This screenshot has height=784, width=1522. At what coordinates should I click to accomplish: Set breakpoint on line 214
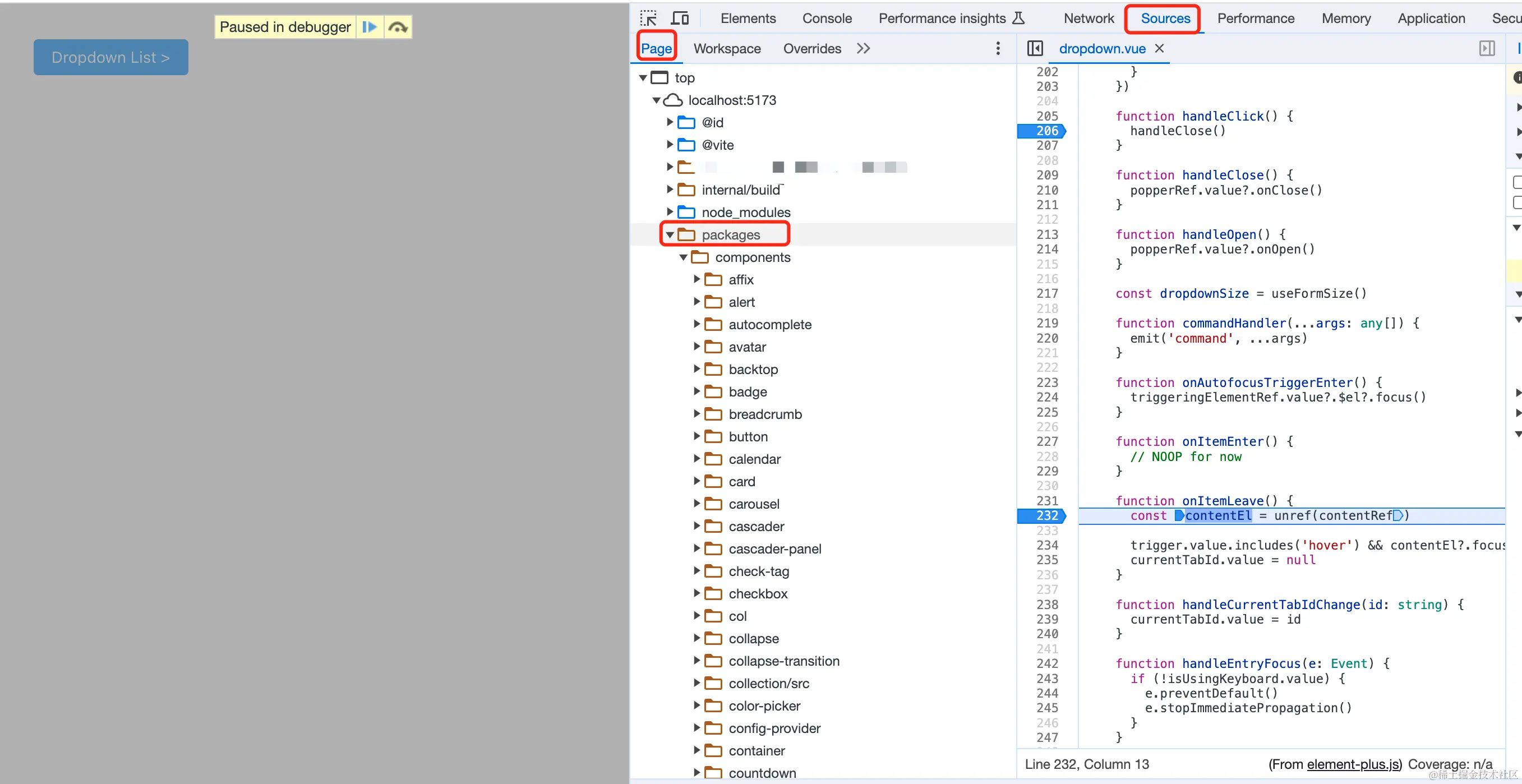pyautogui.click(x=1047, y=250)
